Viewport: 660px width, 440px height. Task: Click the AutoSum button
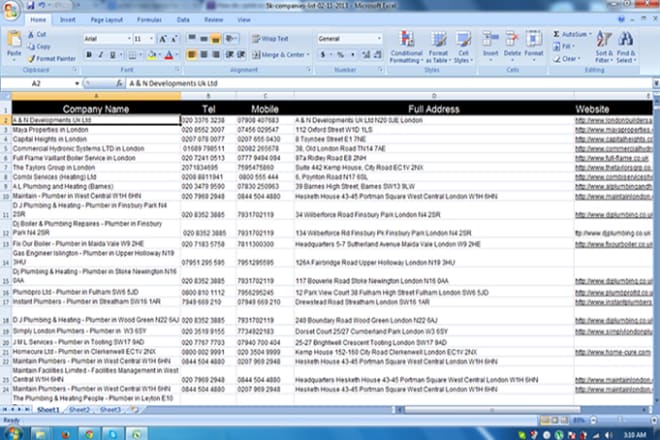[572, 34]
